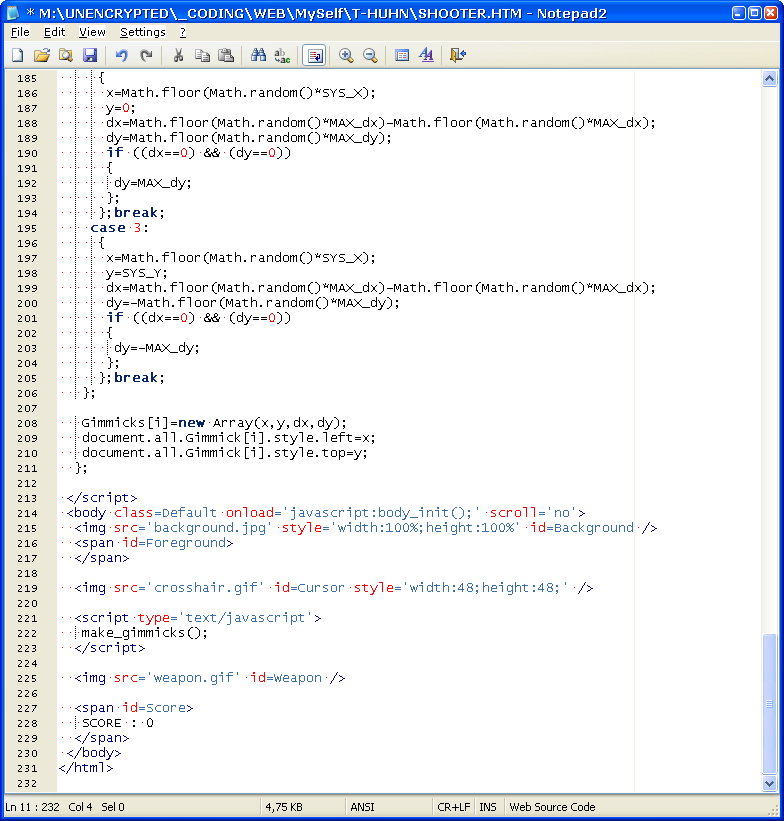Click the 'make_gimmicks();' line
784x821 pixels.
coord(144,633)
